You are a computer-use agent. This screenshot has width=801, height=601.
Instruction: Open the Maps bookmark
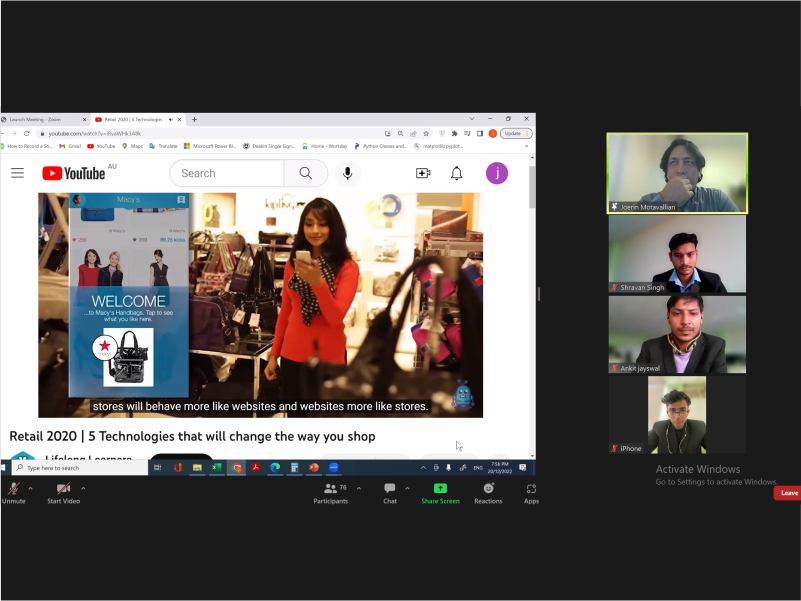point(132,146)
